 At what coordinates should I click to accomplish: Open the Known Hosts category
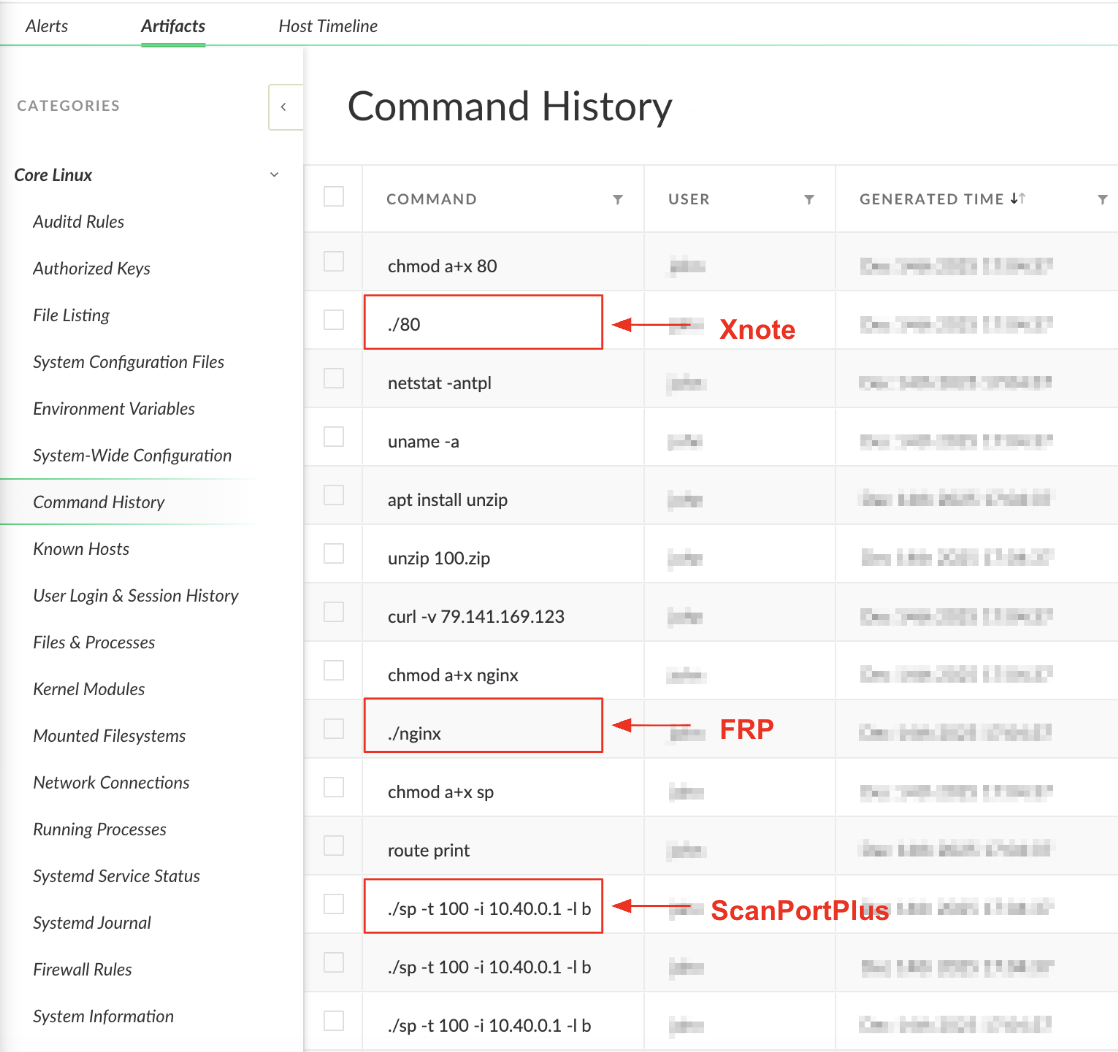(x=81, y=548)
